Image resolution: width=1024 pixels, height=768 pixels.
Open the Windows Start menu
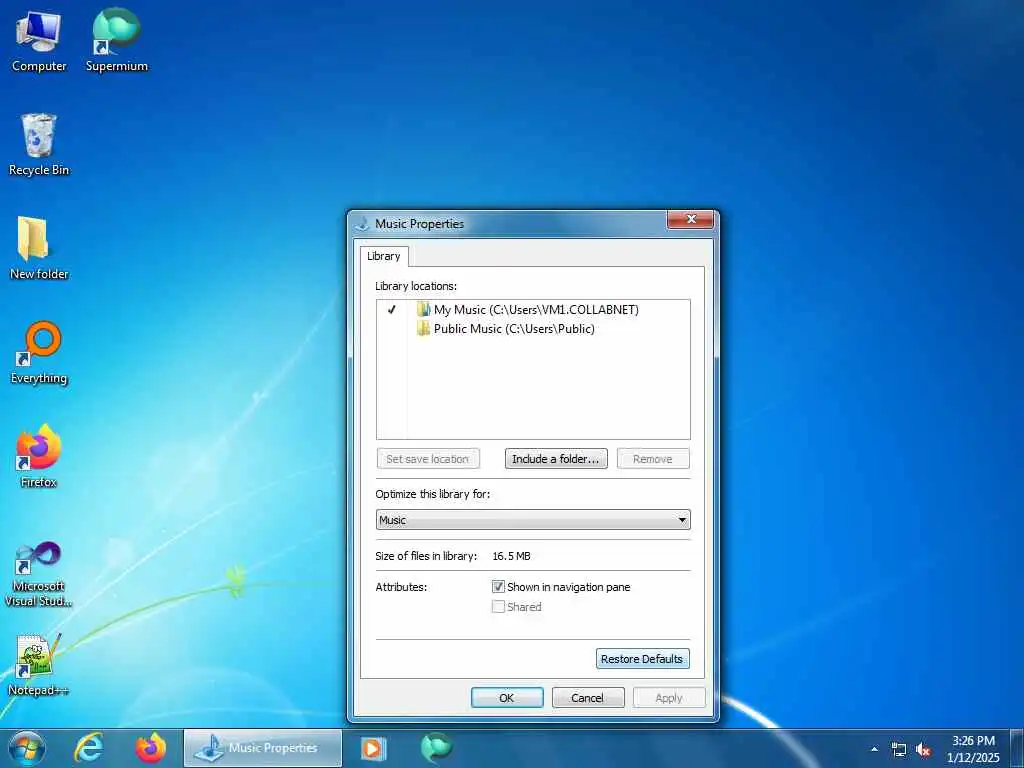coord(27,748)
